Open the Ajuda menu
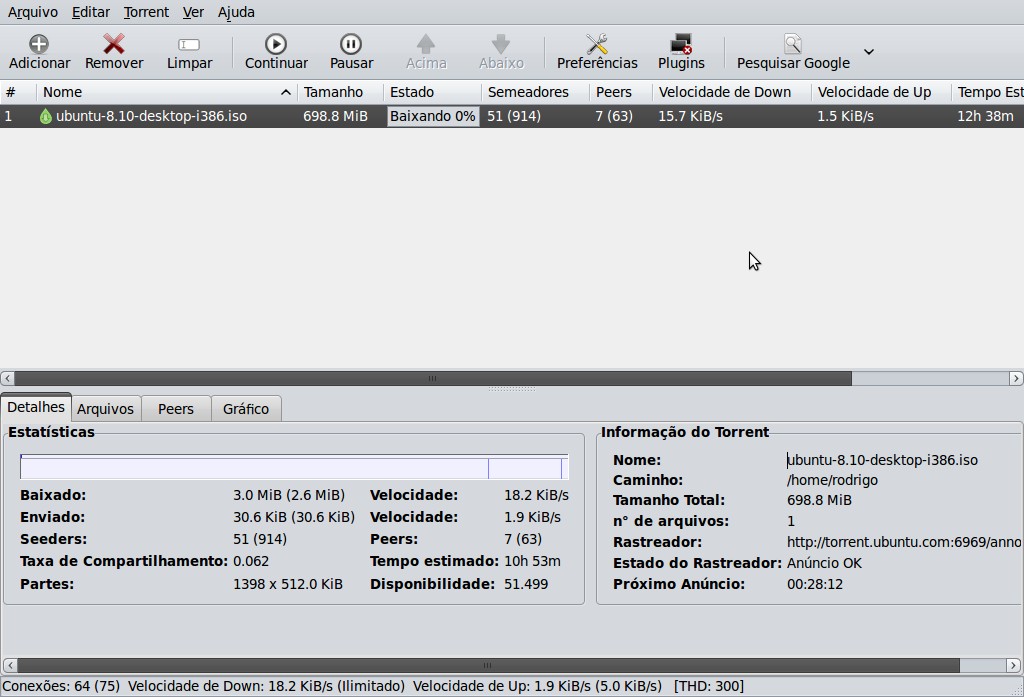 (x=236, y=12)
